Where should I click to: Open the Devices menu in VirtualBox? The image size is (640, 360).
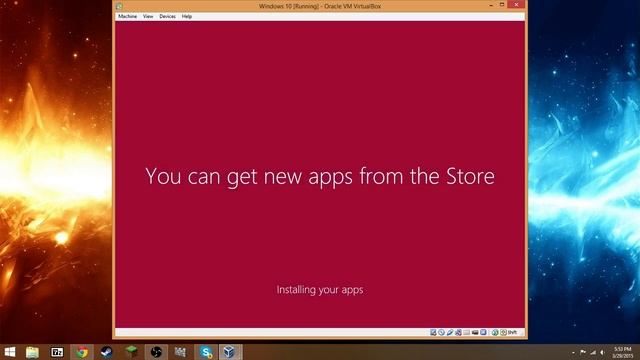(167, 16)
